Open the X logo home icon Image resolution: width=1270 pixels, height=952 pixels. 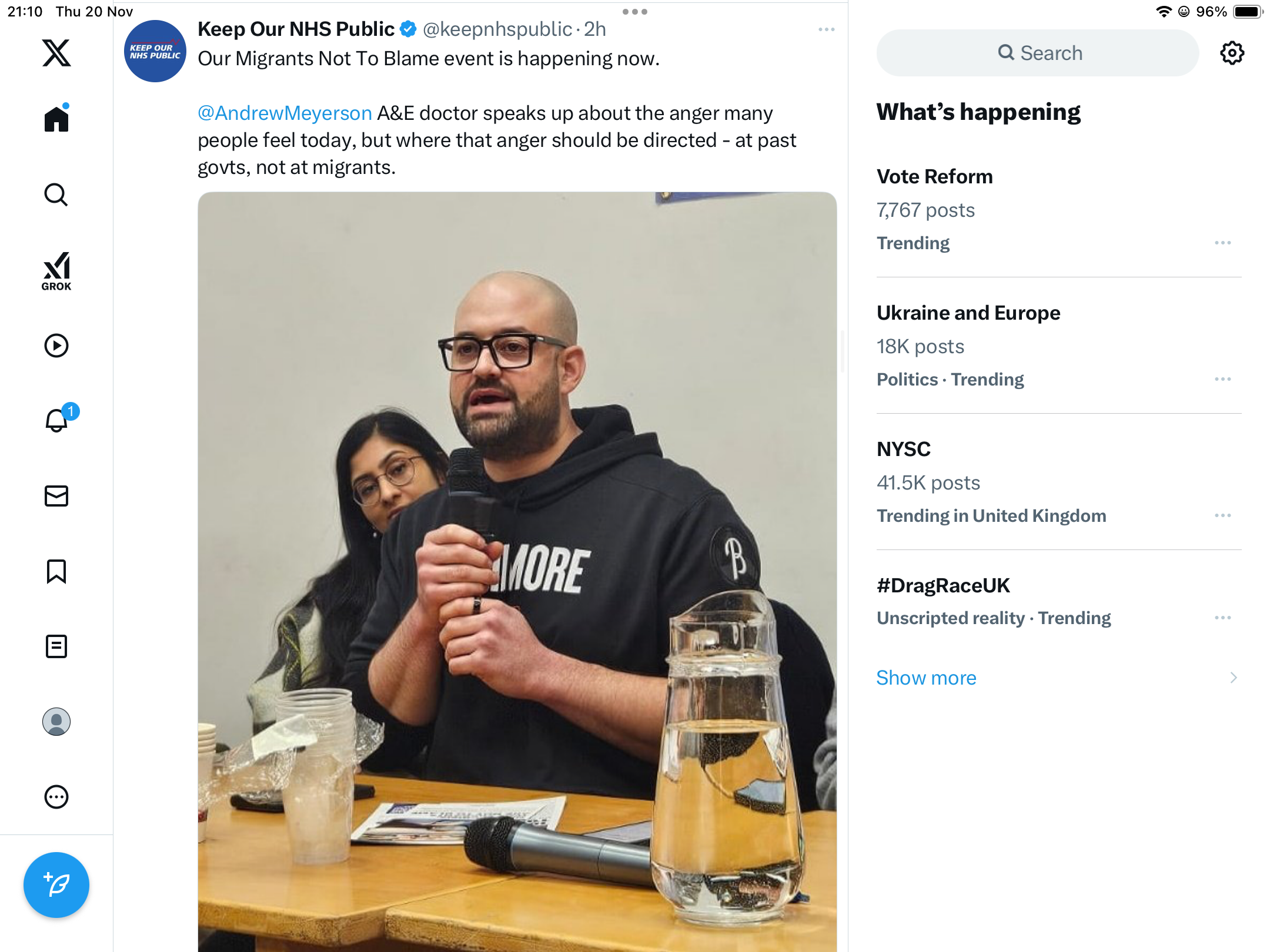tap(56, 53)
